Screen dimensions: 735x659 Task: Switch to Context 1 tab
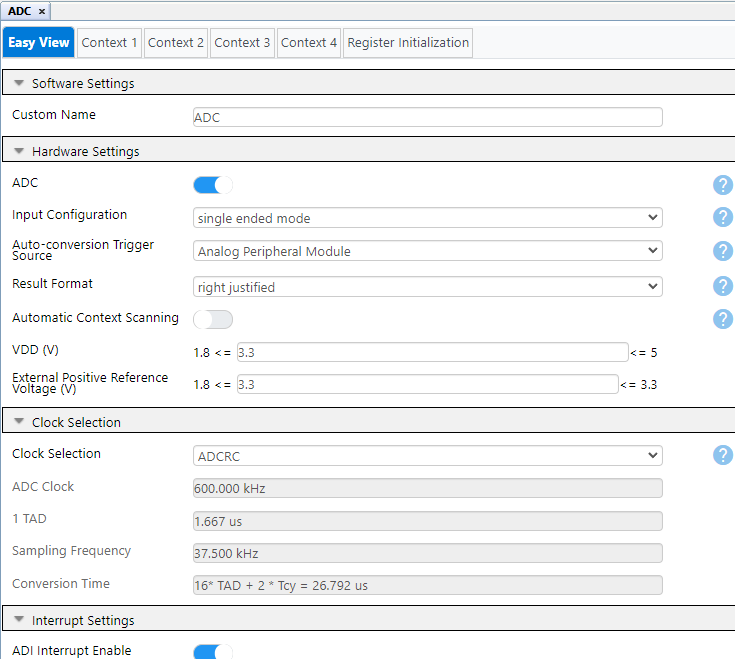[x=109, y=43]
